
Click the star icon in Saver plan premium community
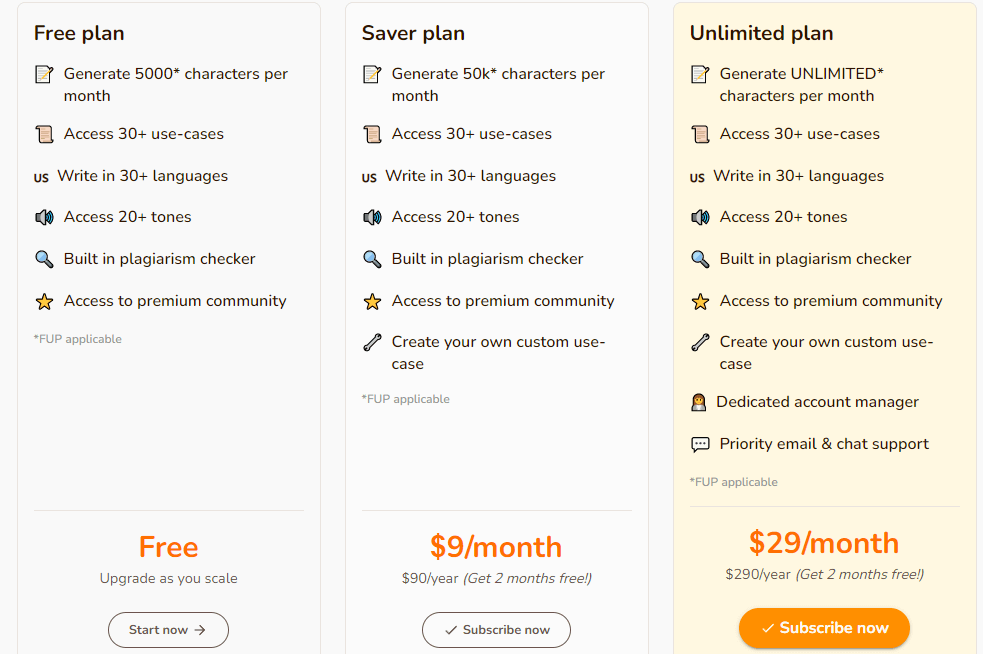[x=372, y=302]
